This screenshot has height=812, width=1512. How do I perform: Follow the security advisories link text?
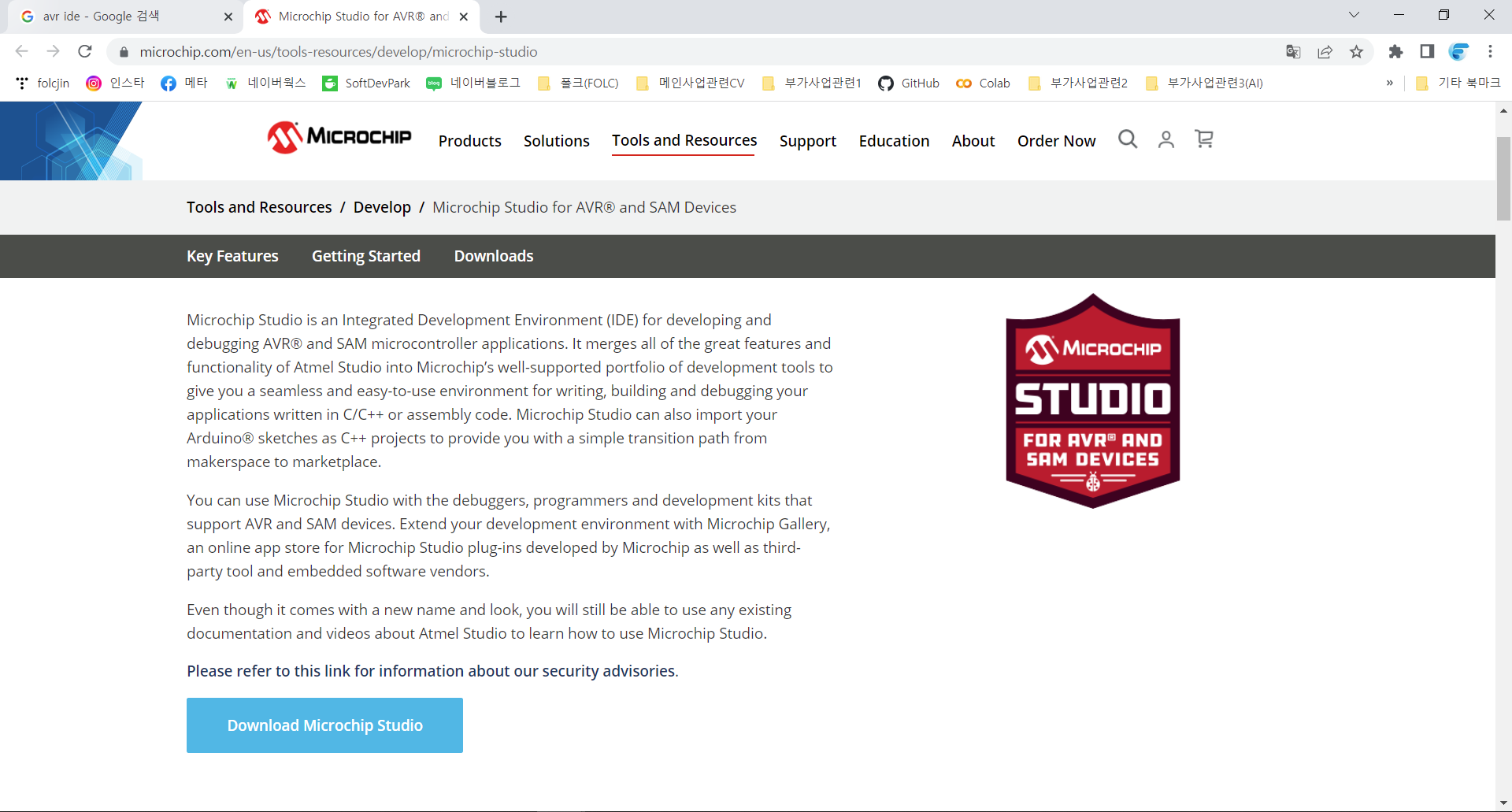tap(432, 671)
